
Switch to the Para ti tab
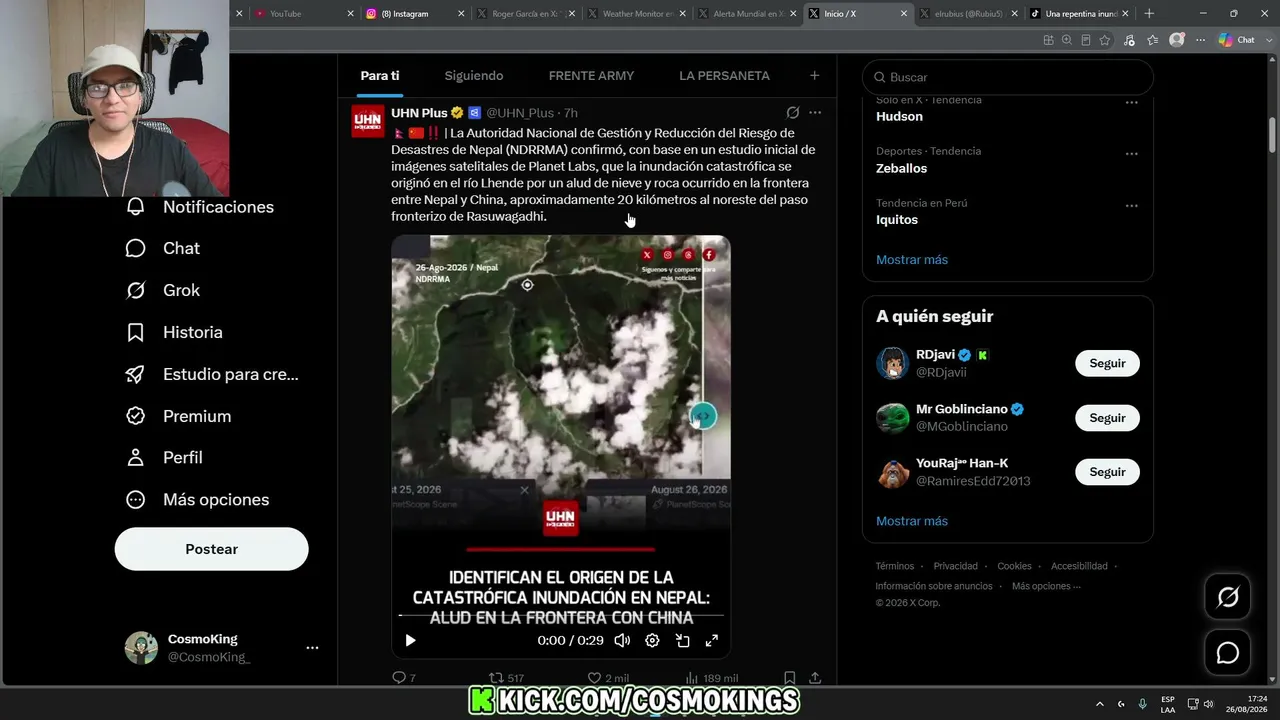[x=380, y=76]
